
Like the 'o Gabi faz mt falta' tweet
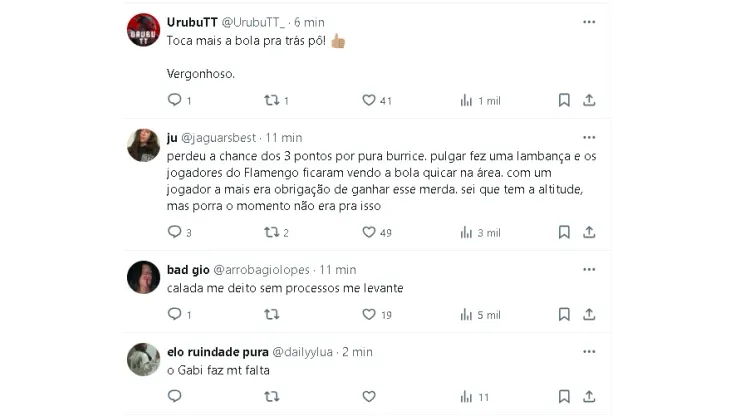pyautogui.click(x=369, y=396)
